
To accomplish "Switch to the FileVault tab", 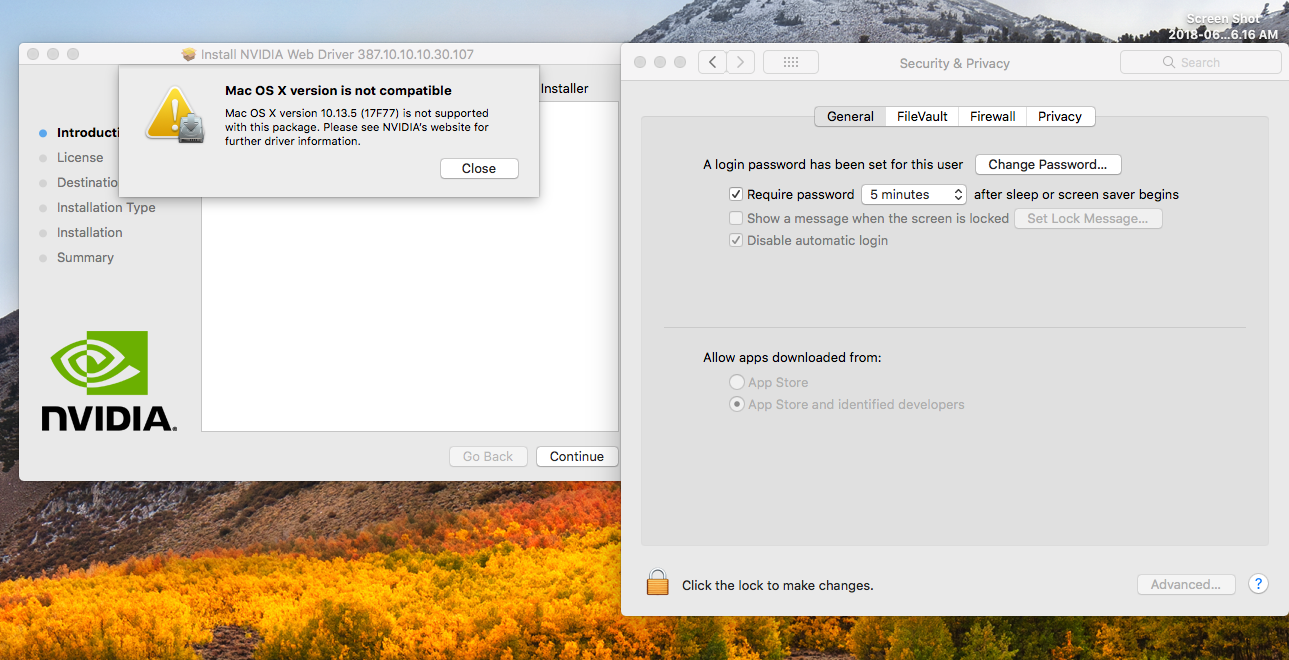I will [922, 116].
